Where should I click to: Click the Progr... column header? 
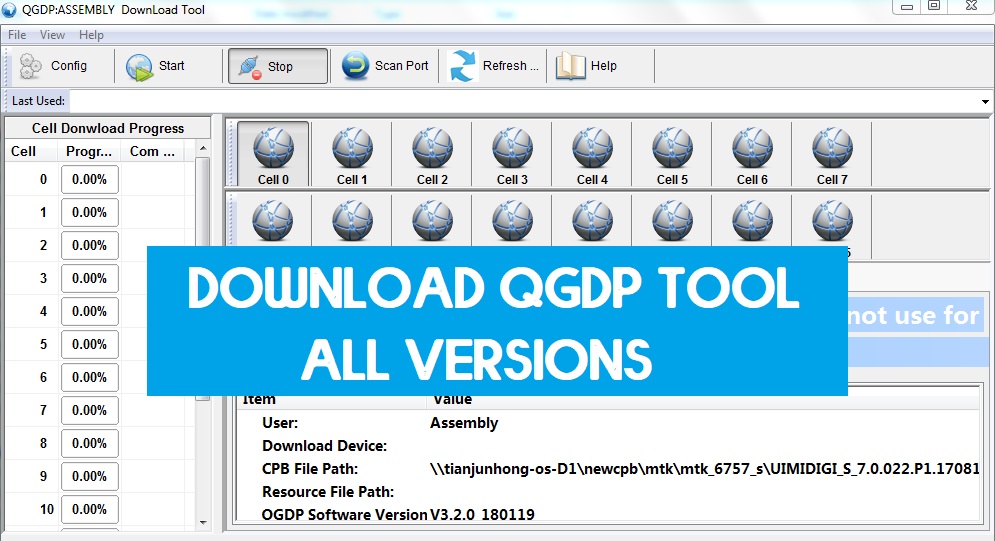pos(89,152)
